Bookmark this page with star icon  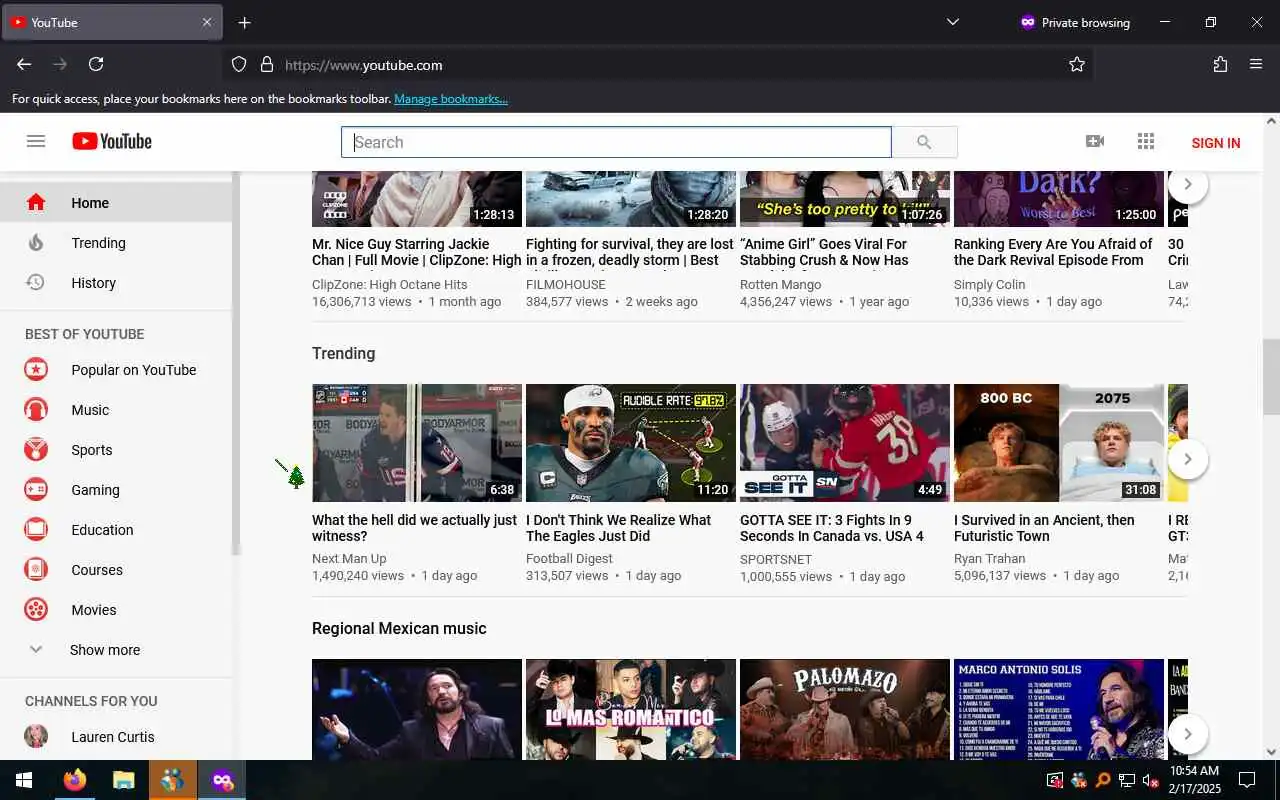(1077, 65)
